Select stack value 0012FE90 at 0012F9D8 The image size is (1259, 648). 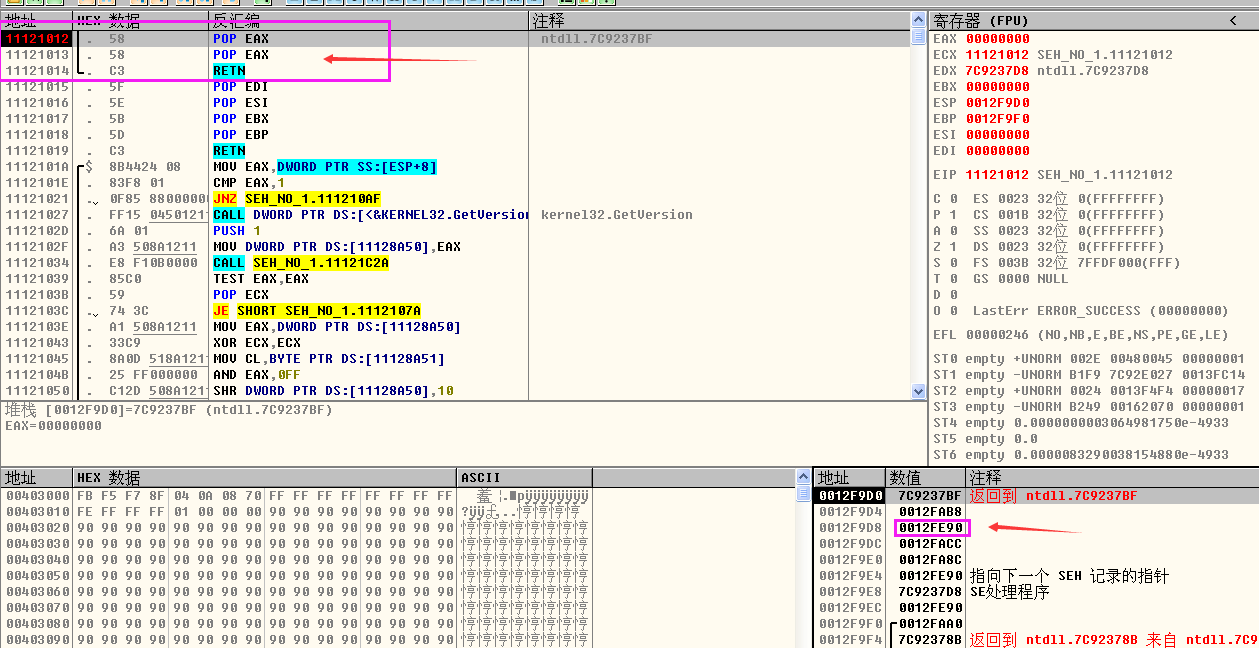tap(930, 527)
